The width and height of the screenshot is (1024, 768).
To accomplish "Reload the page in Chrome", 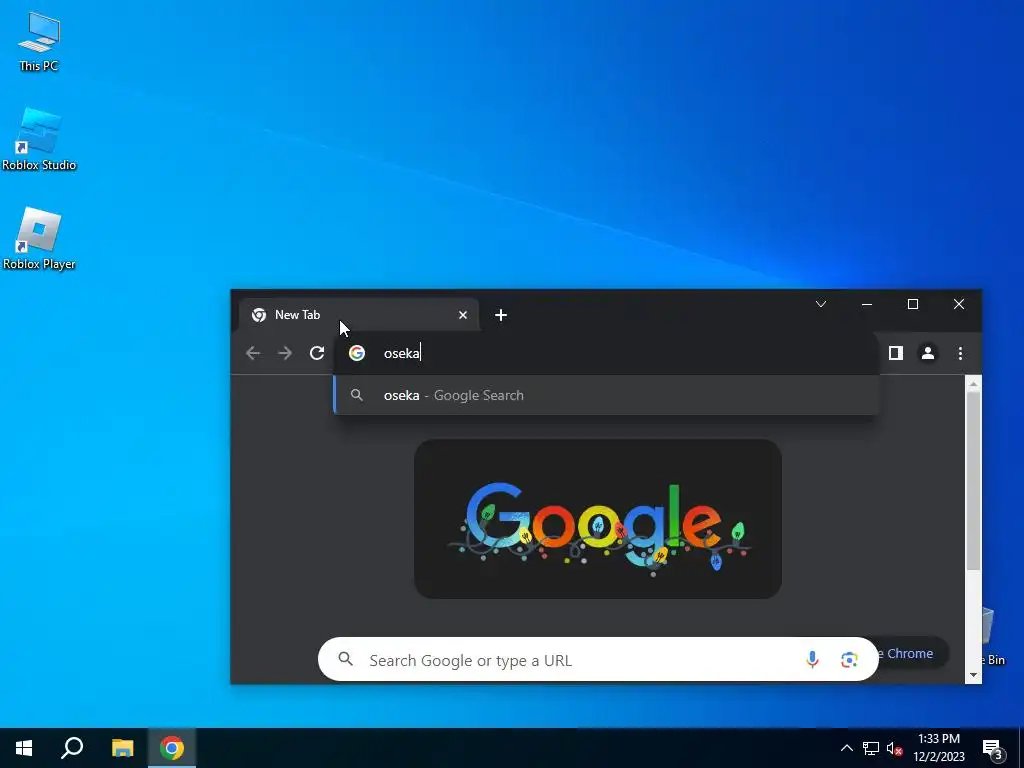I will (x=317, y=353).
